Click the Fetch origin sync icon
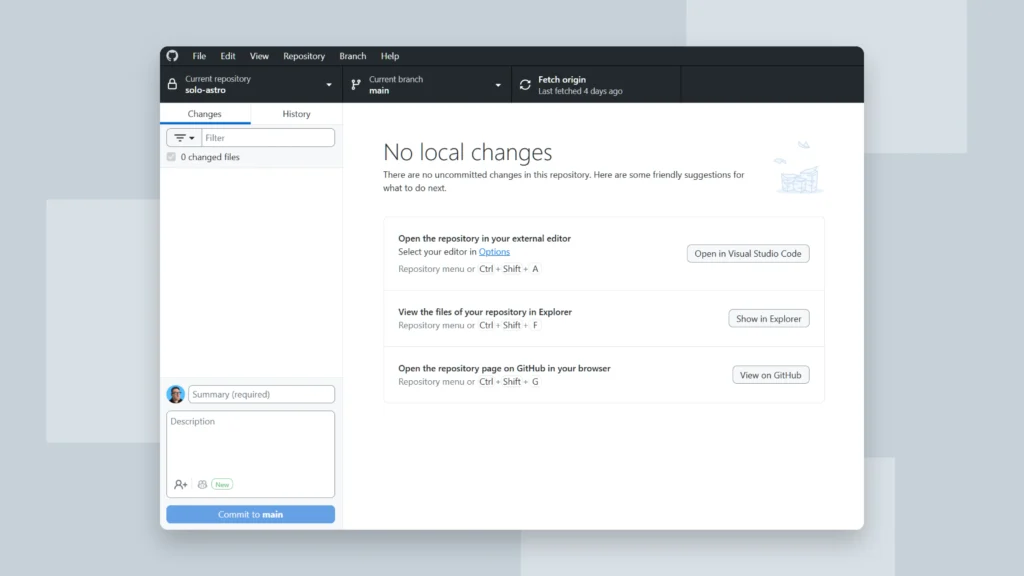The width and height of the screenshot is (1024, 576). 525,84
